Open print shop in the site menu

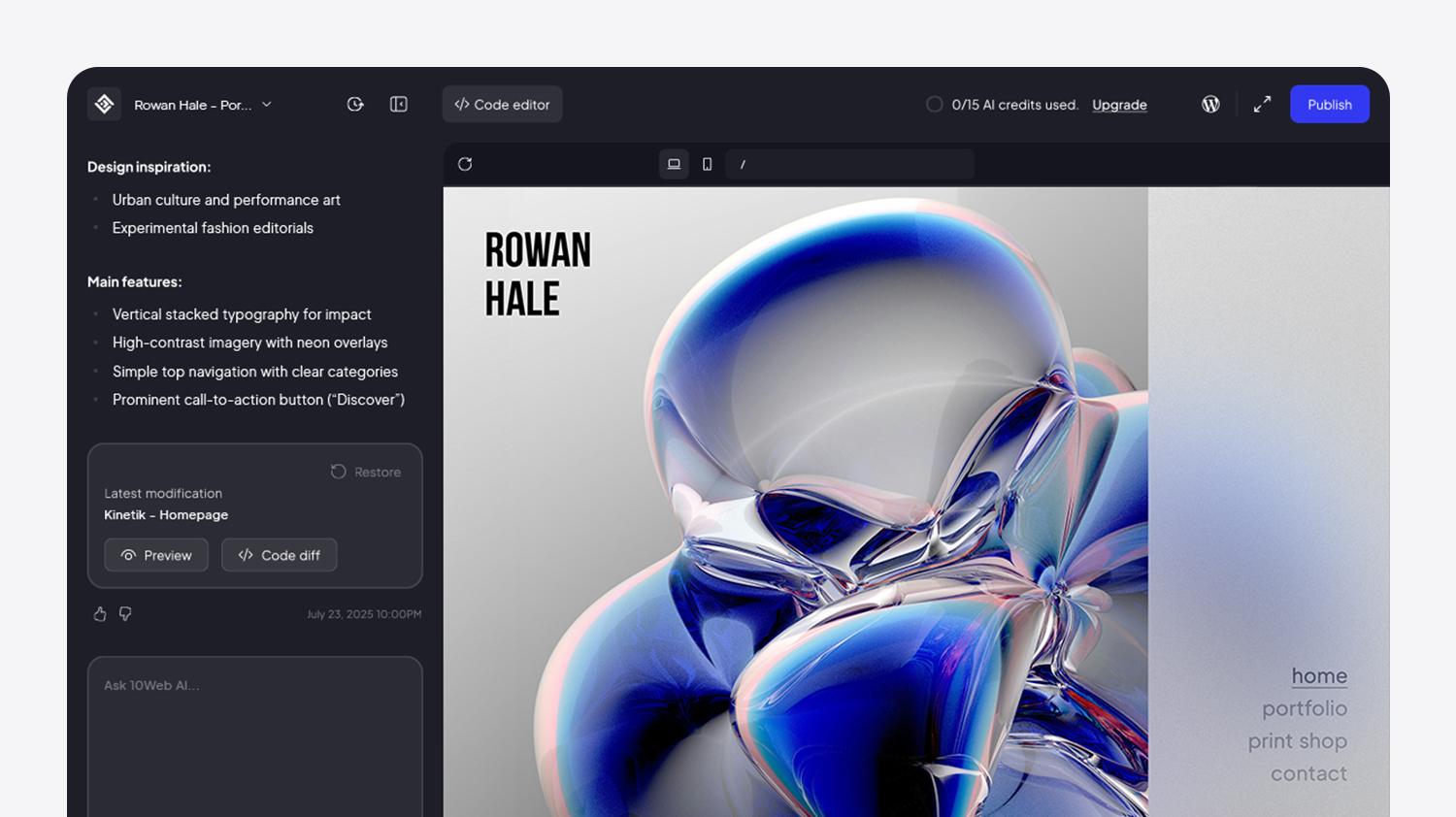click(1297, 741)
